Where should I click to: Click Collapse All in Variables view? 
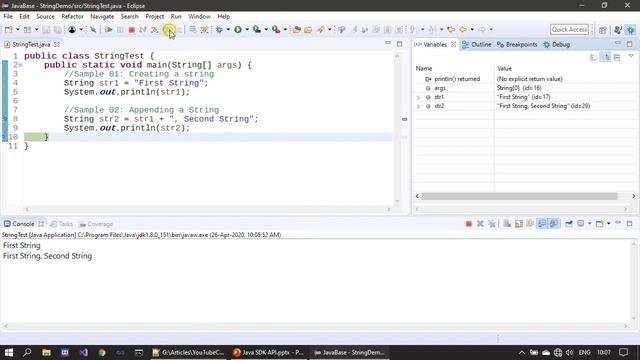617,58
